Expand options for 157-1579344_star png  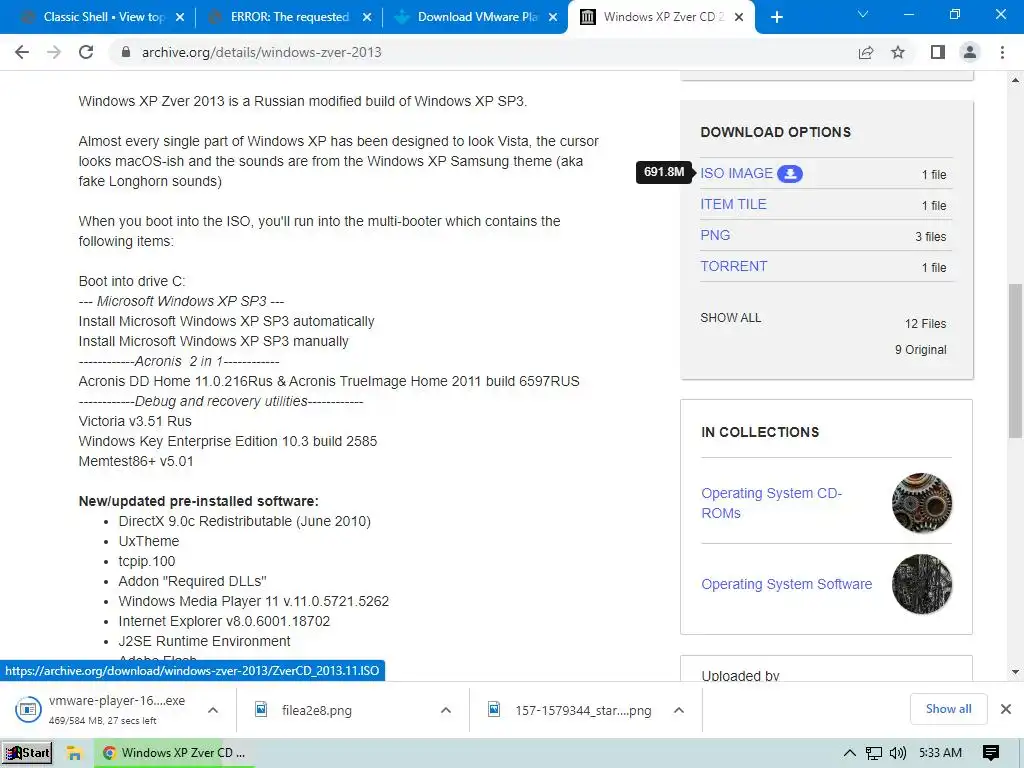679,710
